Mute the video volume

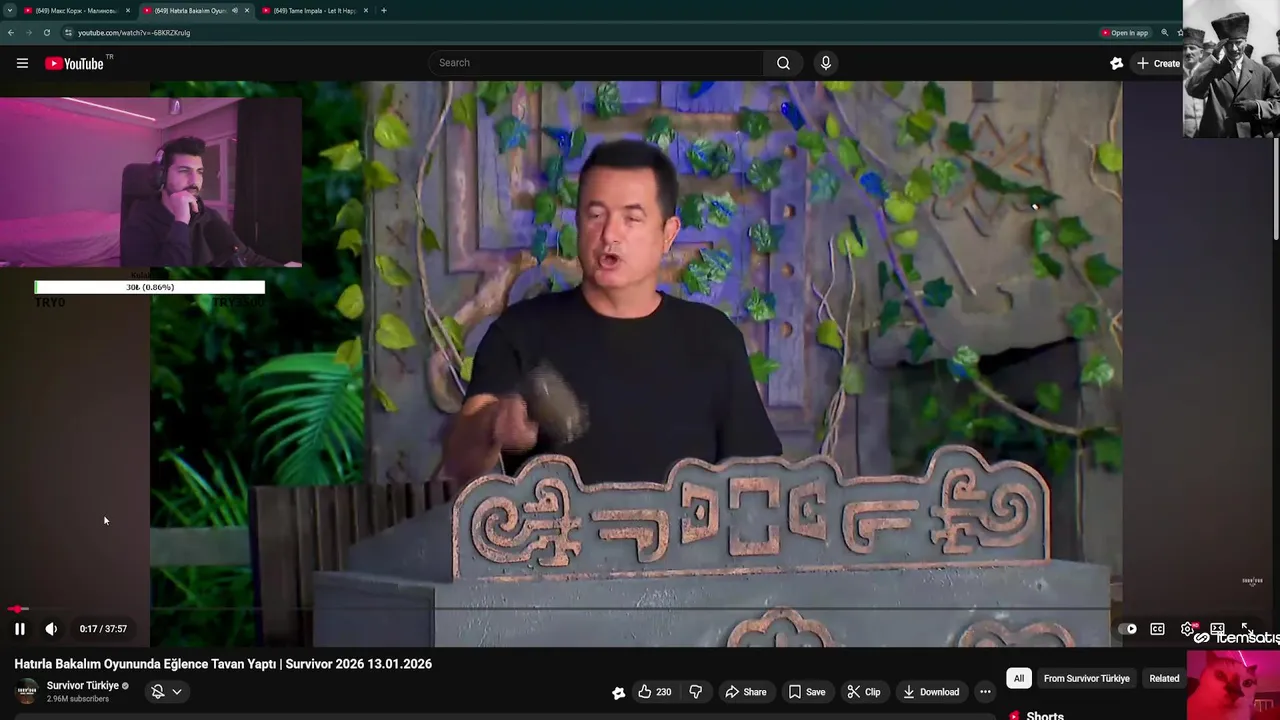(51, 629)
